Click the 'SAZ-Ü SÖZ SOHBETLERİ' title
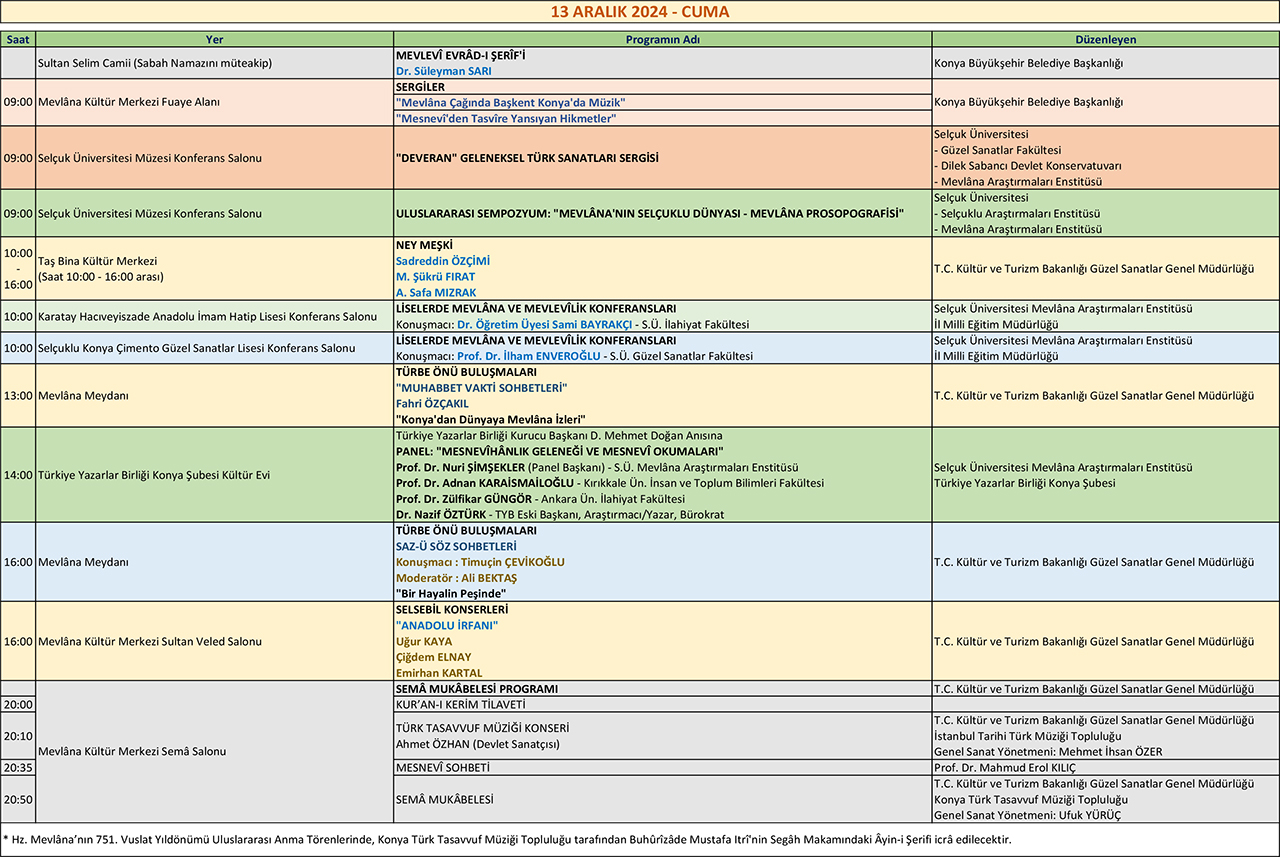 pos(456,547)
